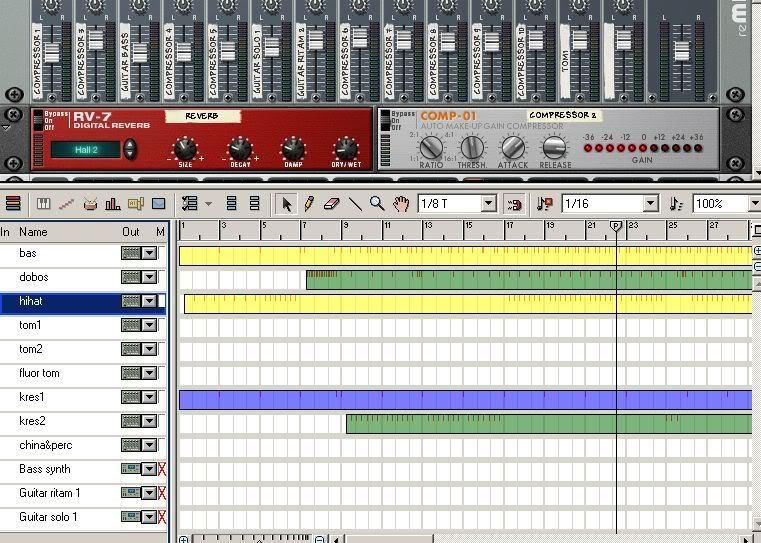Select the tom2 track
The height and width of the screenshot is (543, 761).
31,349
